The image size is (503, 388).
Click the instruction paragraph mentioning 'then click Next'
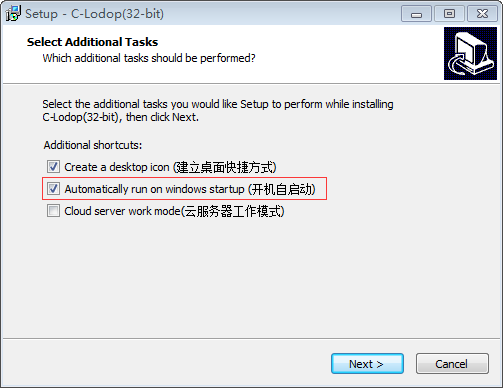(x=218, y=111)
